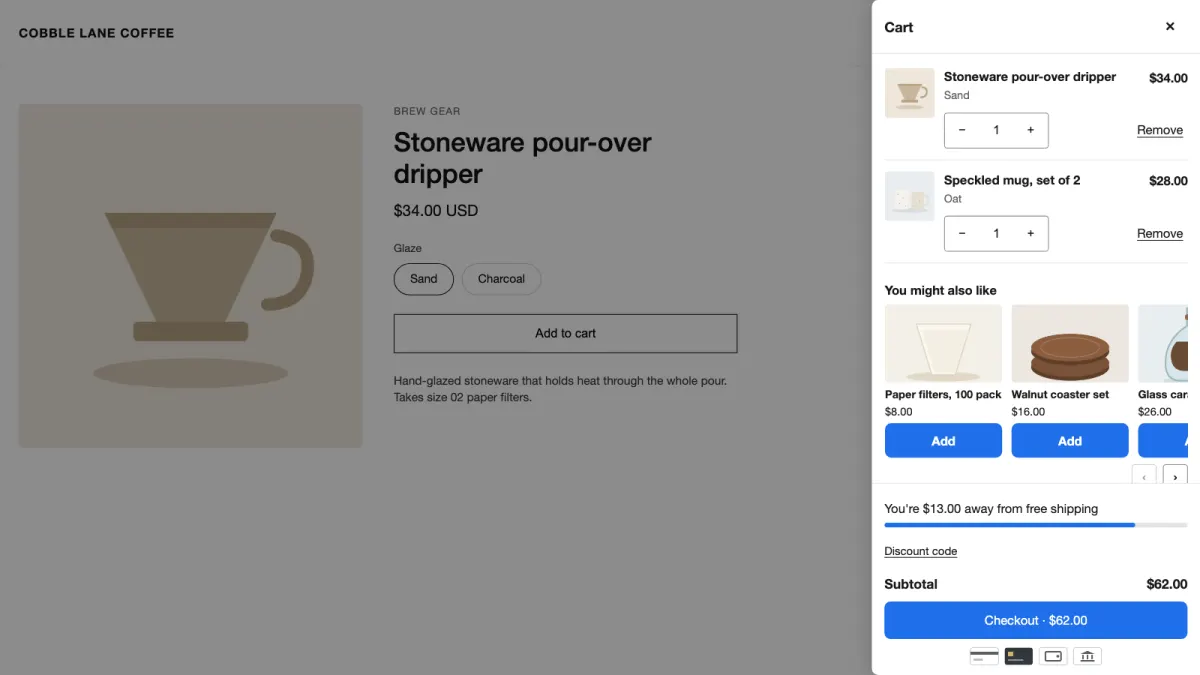Add Paper filters 100 pack to cart
This screenshot has width=1200, height=675.
pyautogui.click(x=943, y=441)
